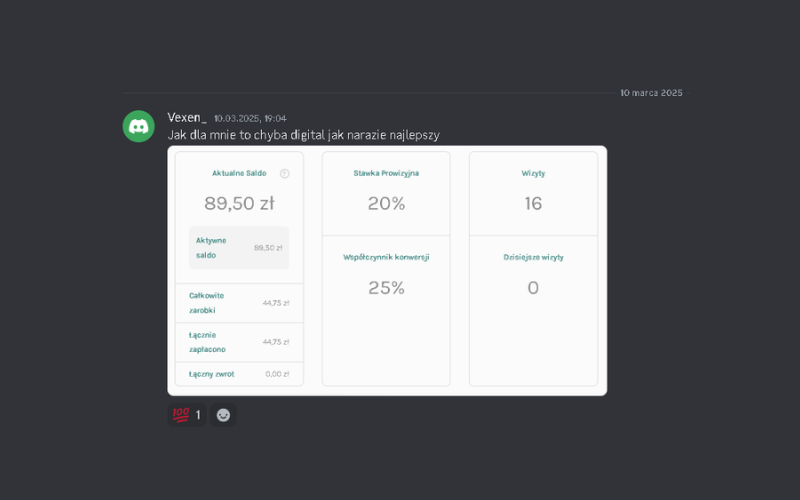Image resolution: width=800 pixels, height=500 pixels.
Task: Click the Całkowite zarobki row
Action: [239, 303]
